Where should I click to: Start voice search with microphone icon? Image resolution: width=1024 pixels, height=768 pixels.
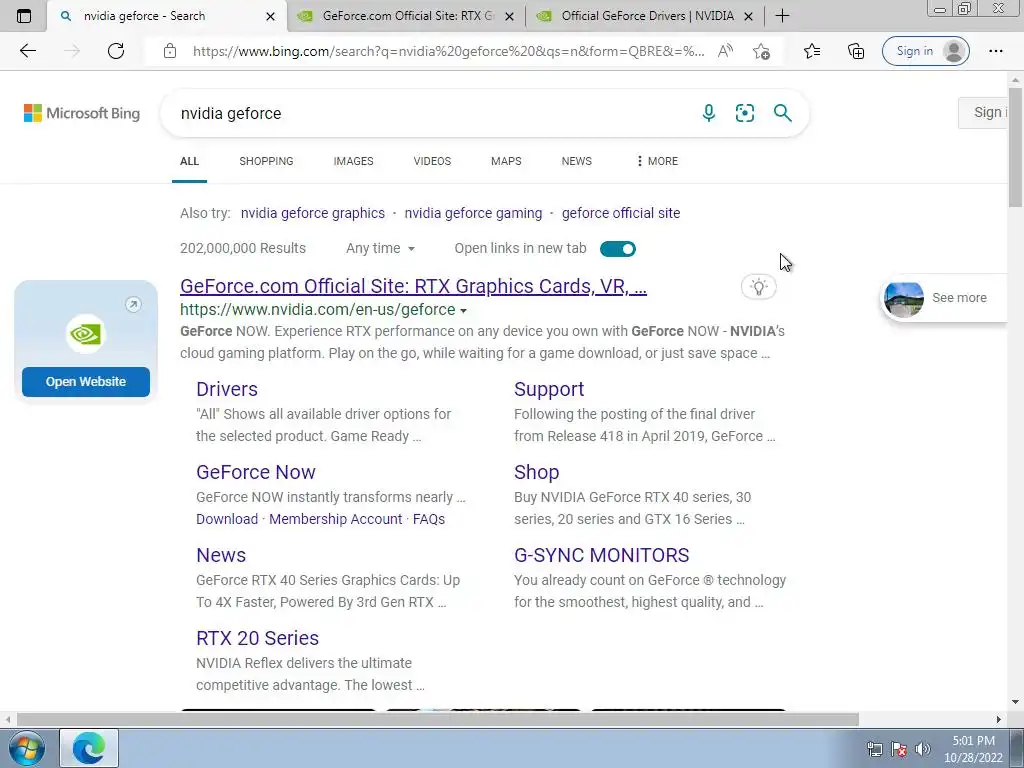click(x=709, y=113)
